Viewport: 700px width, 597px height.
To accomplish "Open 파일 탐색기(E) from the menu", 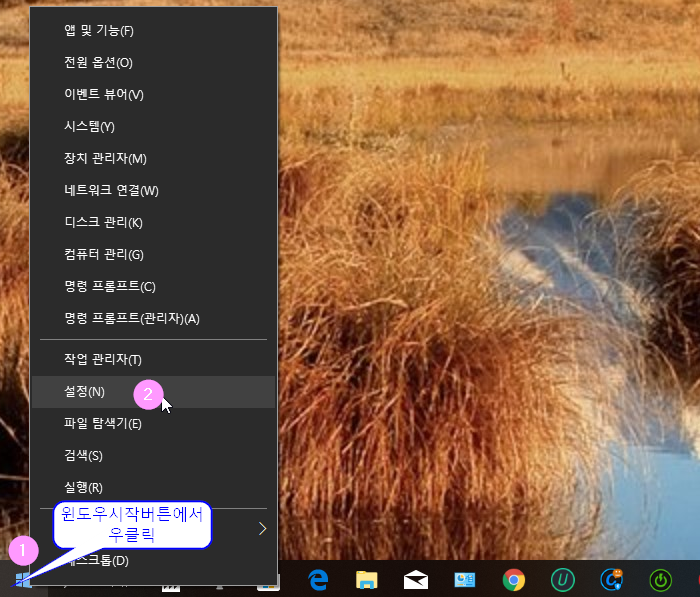I will click(153, 423).
